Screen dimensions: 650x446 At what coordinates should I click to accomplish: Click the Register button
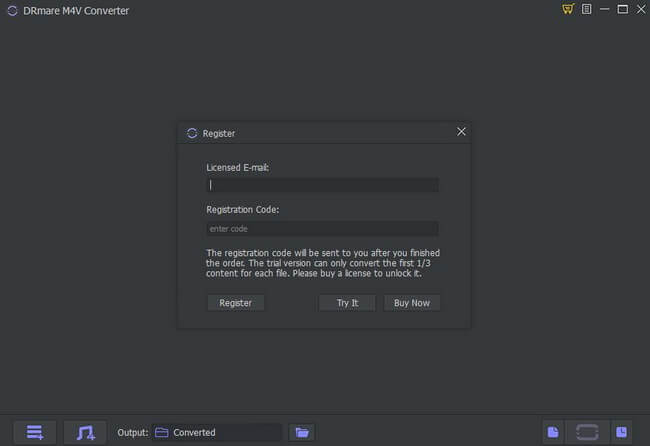(235, 303)
